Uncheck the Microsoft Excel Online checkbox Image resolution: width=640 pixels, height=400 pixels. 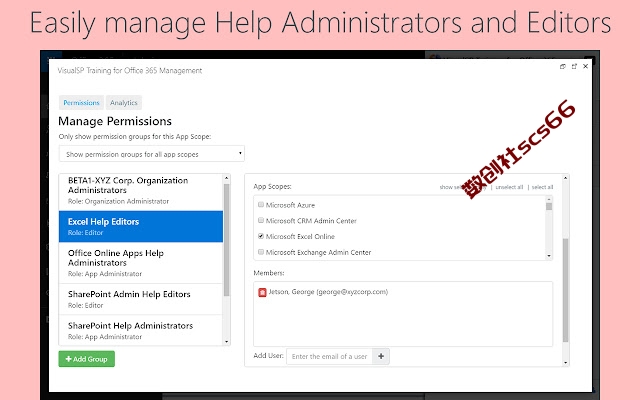pyautogui.click(x=261, y=236)
